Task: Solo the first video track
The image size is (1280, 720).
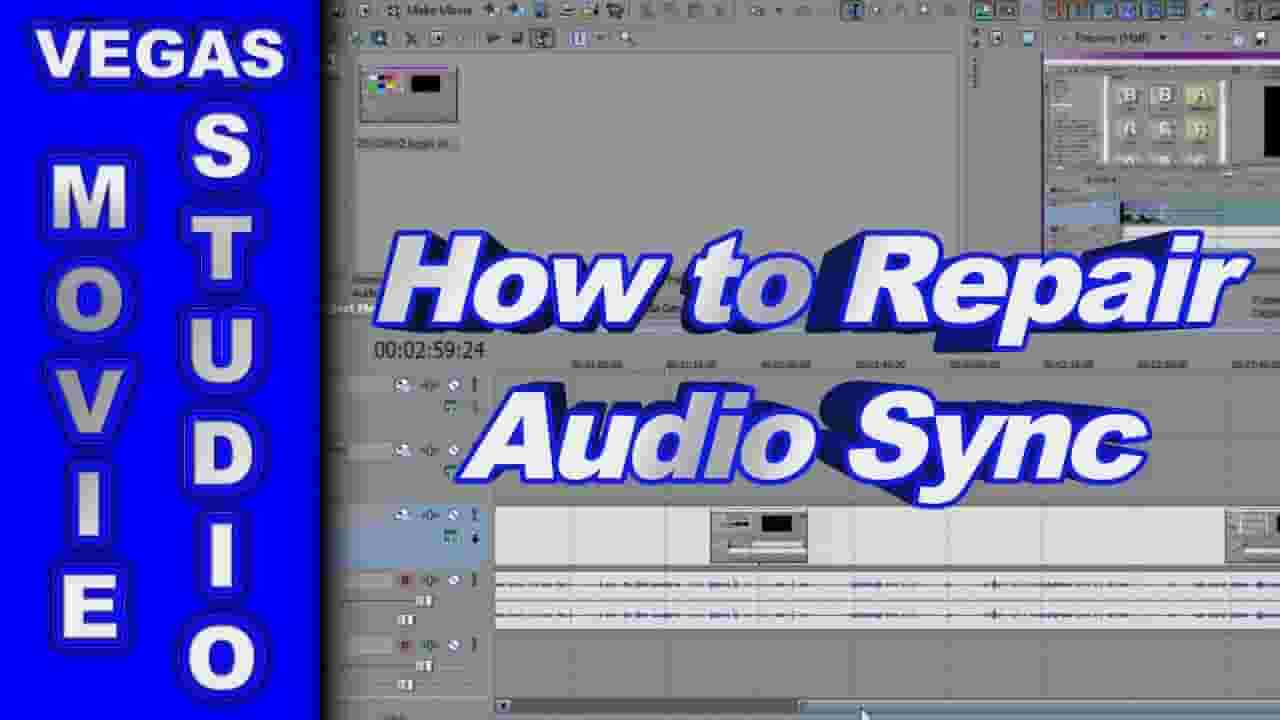Action: (474, 385)
